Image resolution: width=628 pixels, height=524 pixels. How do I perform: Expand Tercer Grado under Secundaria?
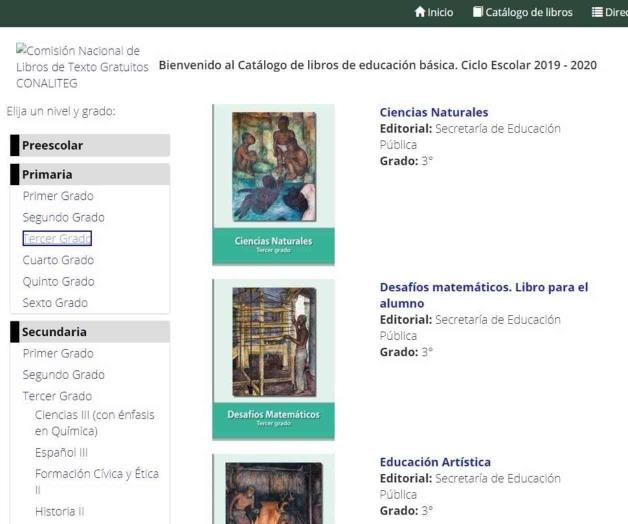click(57, 396)
